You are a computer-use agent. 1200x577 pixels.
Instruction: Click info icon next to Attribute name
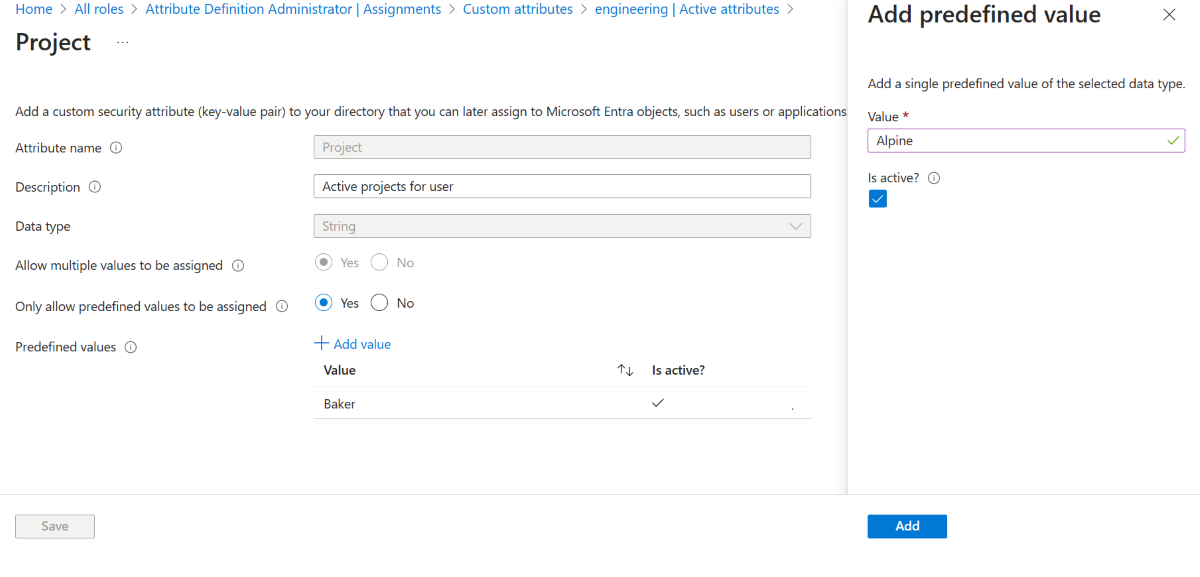click(116, 148)
